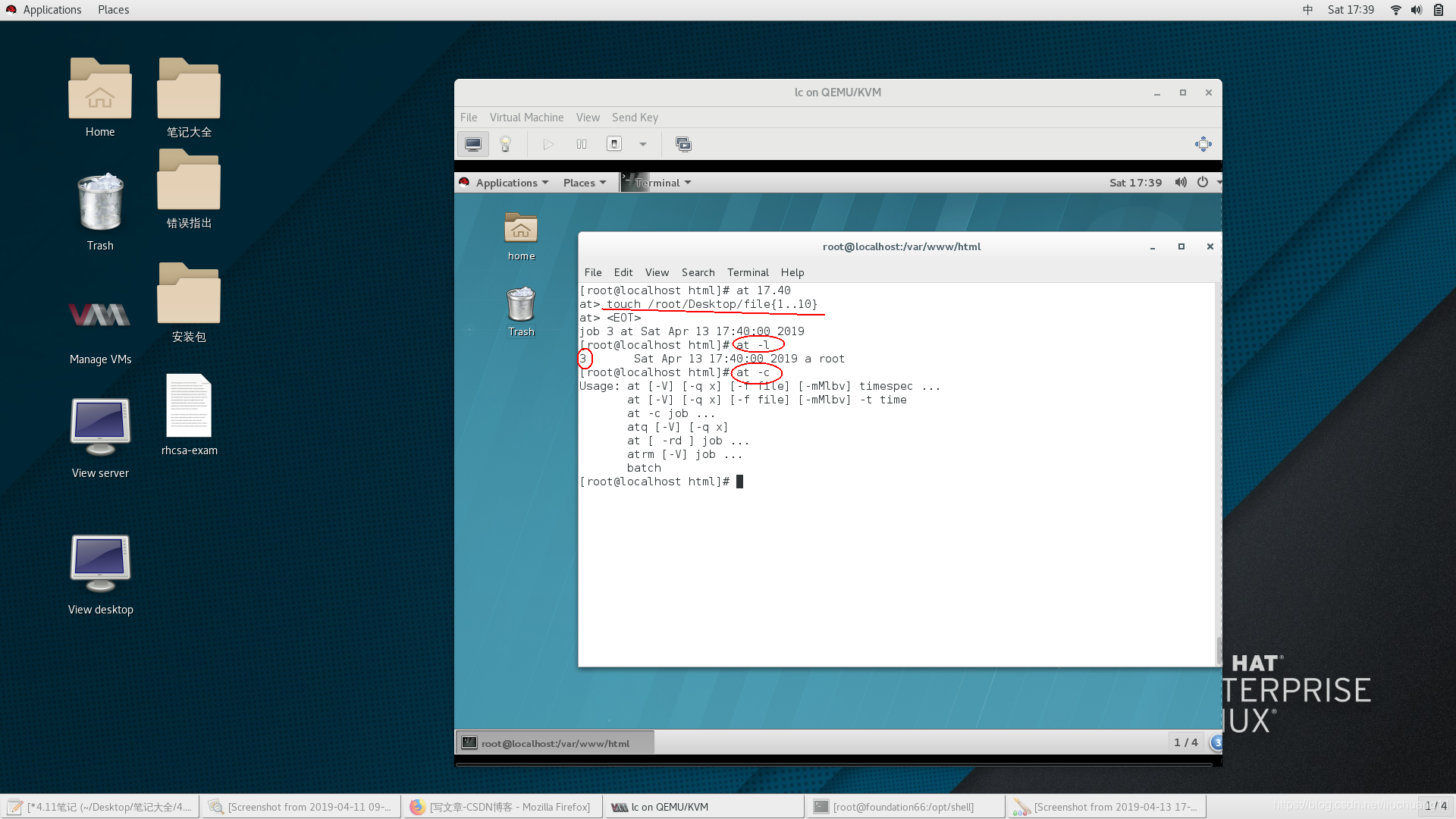
Task: Open the Send Key menu
Action: (x=635, y=118)
